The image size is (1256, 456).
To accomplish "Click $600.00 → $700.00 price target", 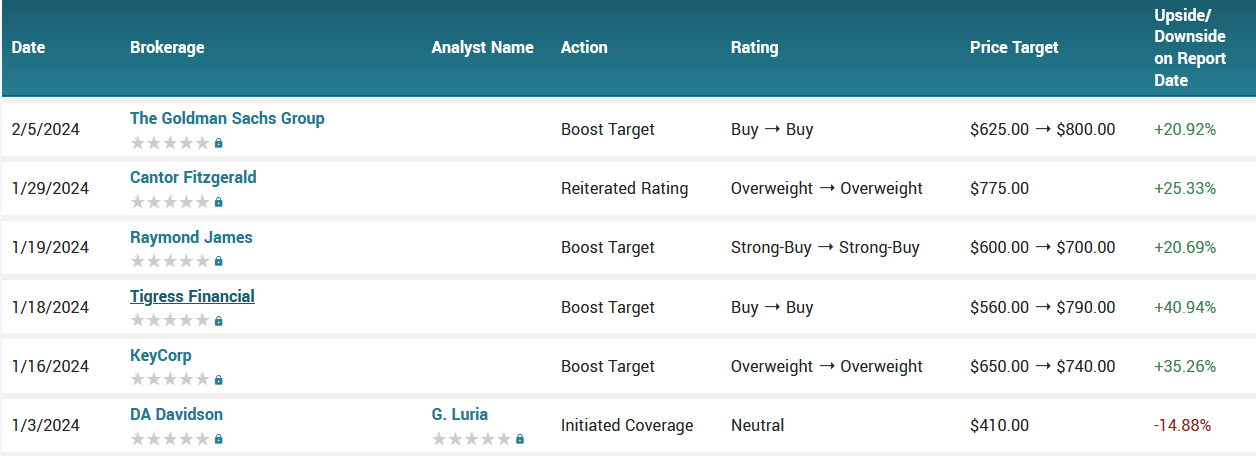I will (x=1043, y=247).
